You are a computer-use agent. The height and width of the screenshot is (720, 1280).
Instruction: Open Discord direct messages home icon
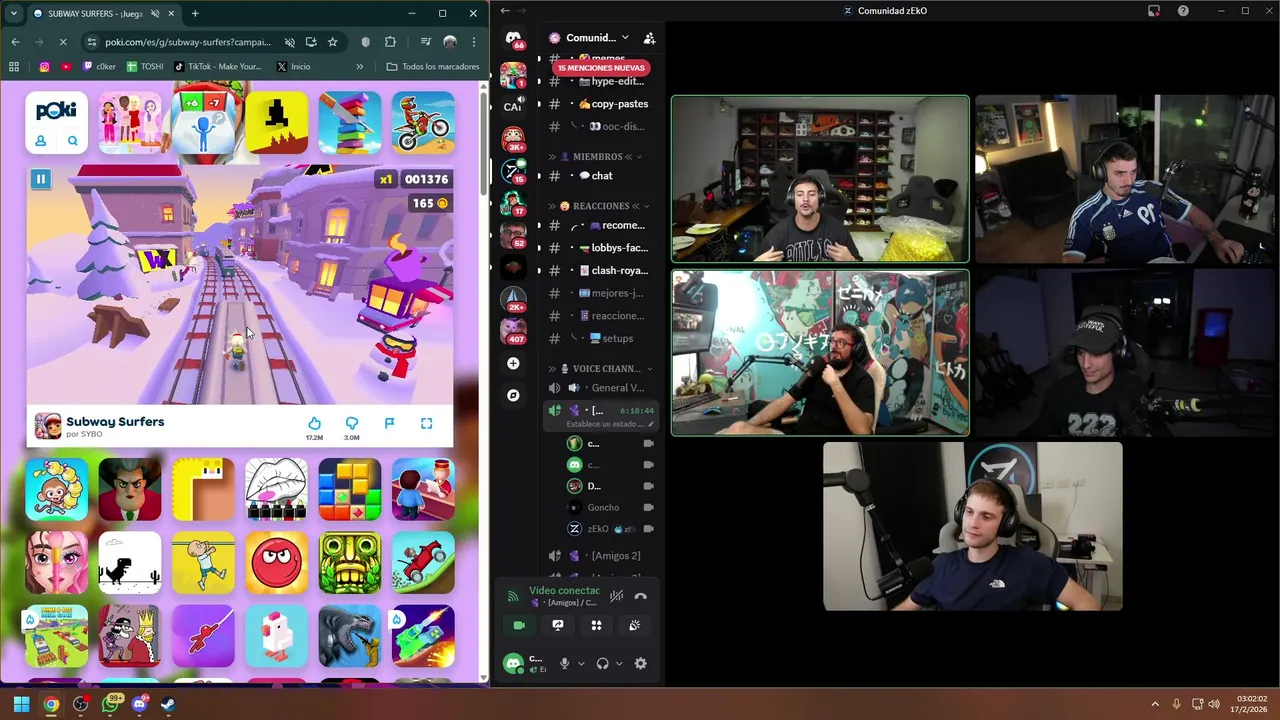(513, 38)
